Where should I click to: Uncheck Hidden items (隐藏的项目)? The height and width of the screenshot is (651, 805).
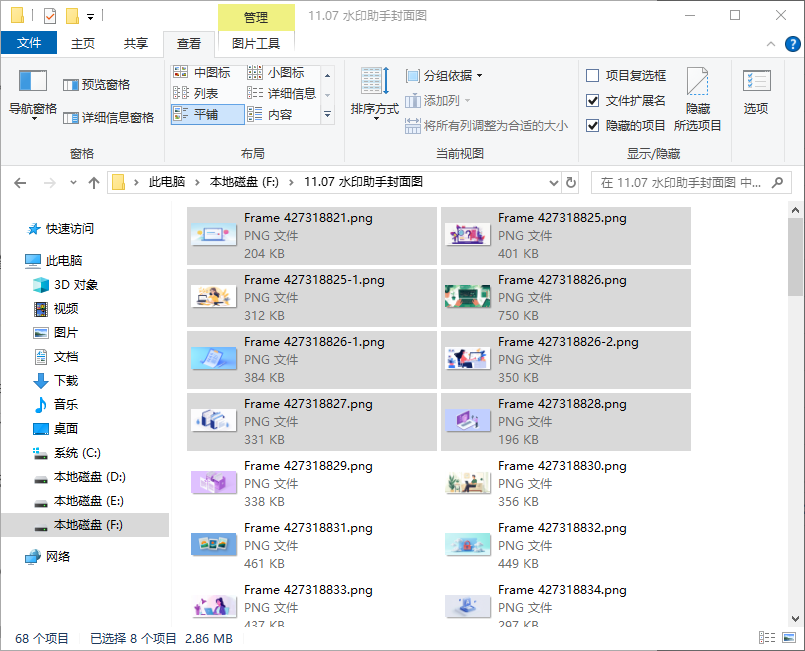point(626,125)
